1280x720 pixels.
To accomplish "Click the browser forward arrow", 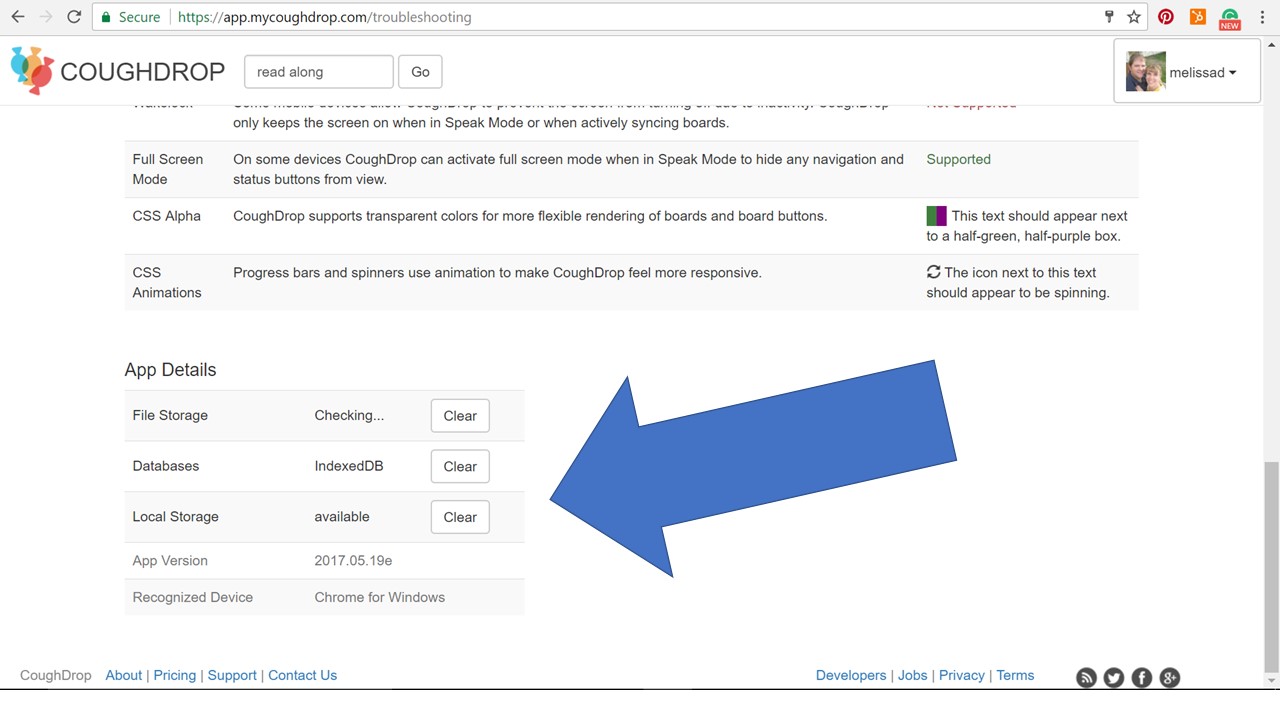I will tap(46, 17).
